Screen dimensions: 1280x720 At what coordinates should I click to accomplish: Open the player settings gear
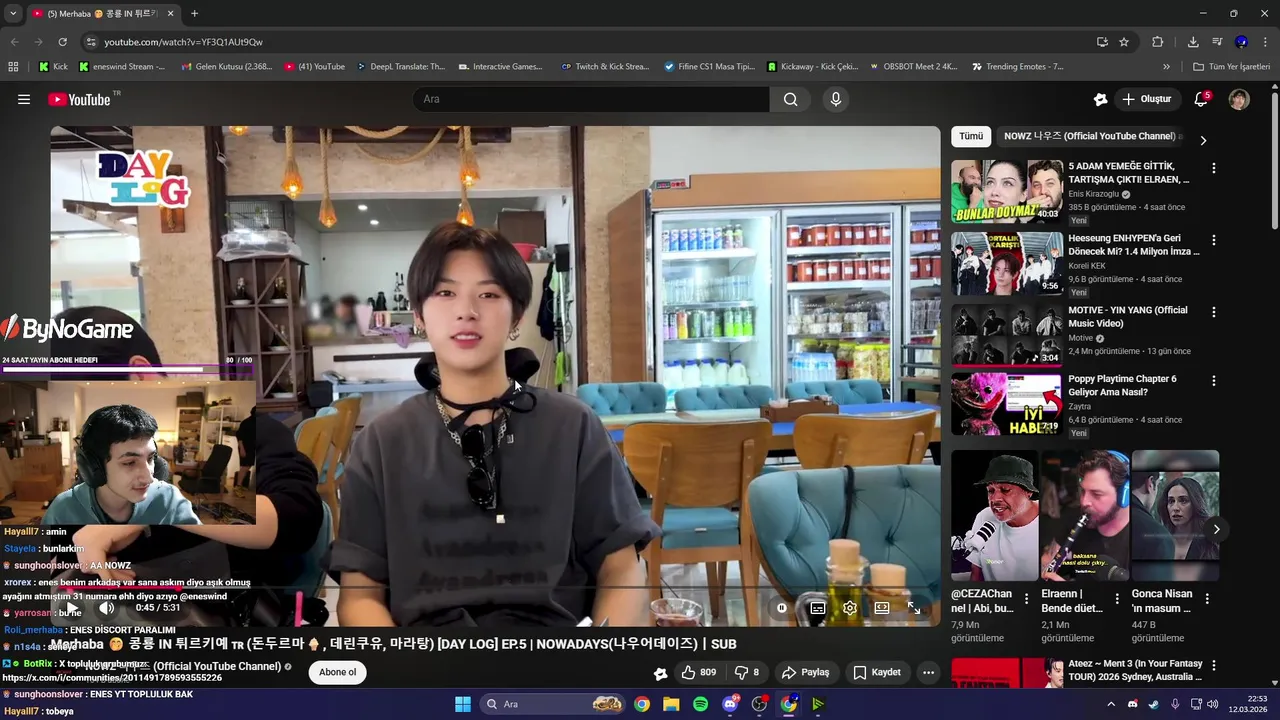coord(849,608)
